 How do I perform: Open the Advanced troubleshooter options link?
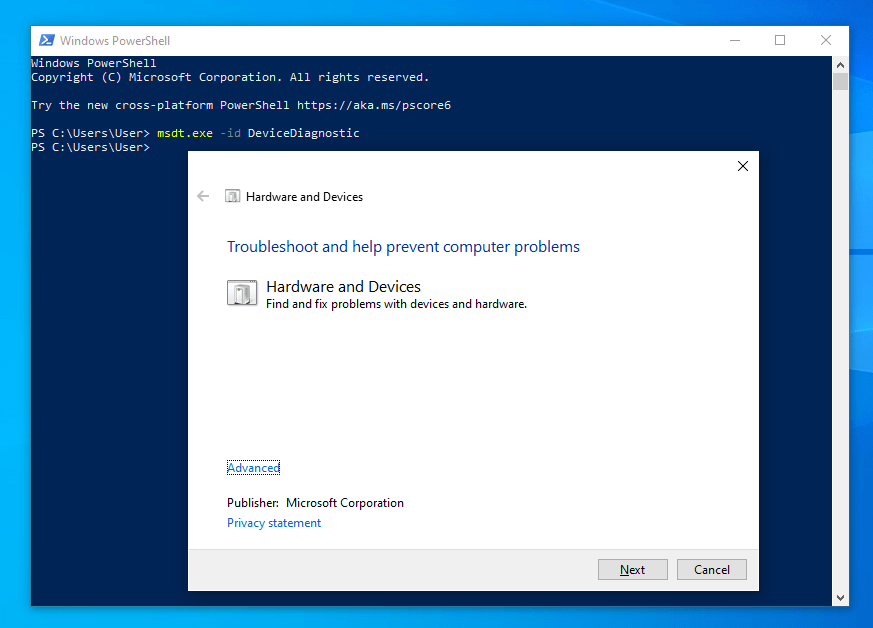coord(253,468)
